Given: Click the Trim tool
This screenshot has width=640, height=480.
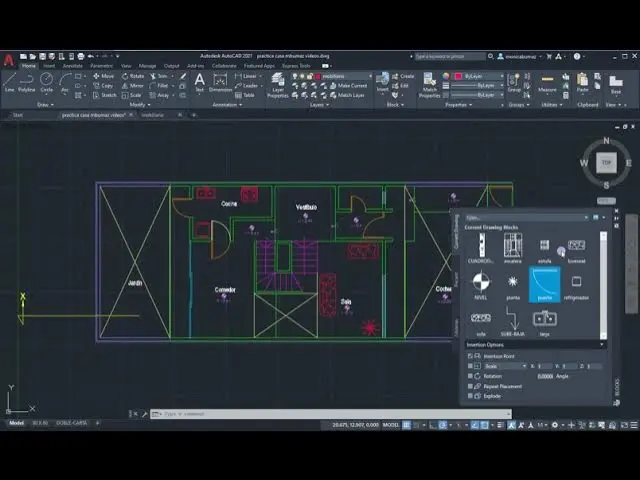Looking at the screenshot, I should 158,76.
